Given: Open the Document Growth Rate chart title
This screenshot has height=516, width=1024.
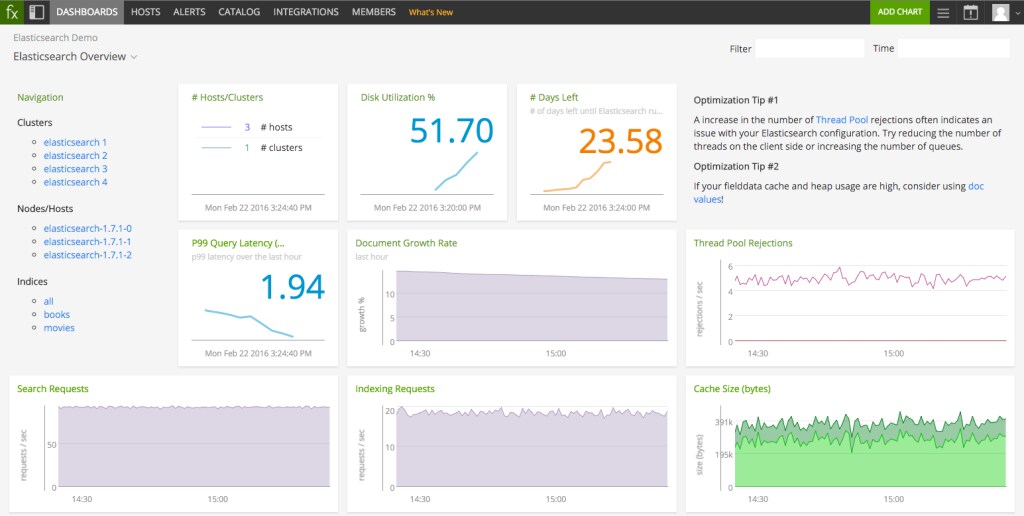Looking at the screenshot, I should 406,243.
